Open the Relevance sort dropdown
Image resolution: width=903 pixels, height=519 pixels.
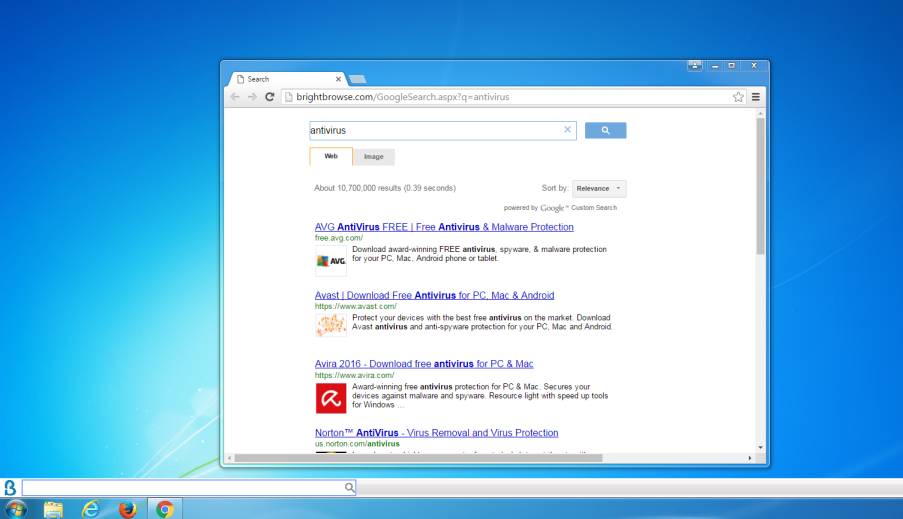(599, 188)
